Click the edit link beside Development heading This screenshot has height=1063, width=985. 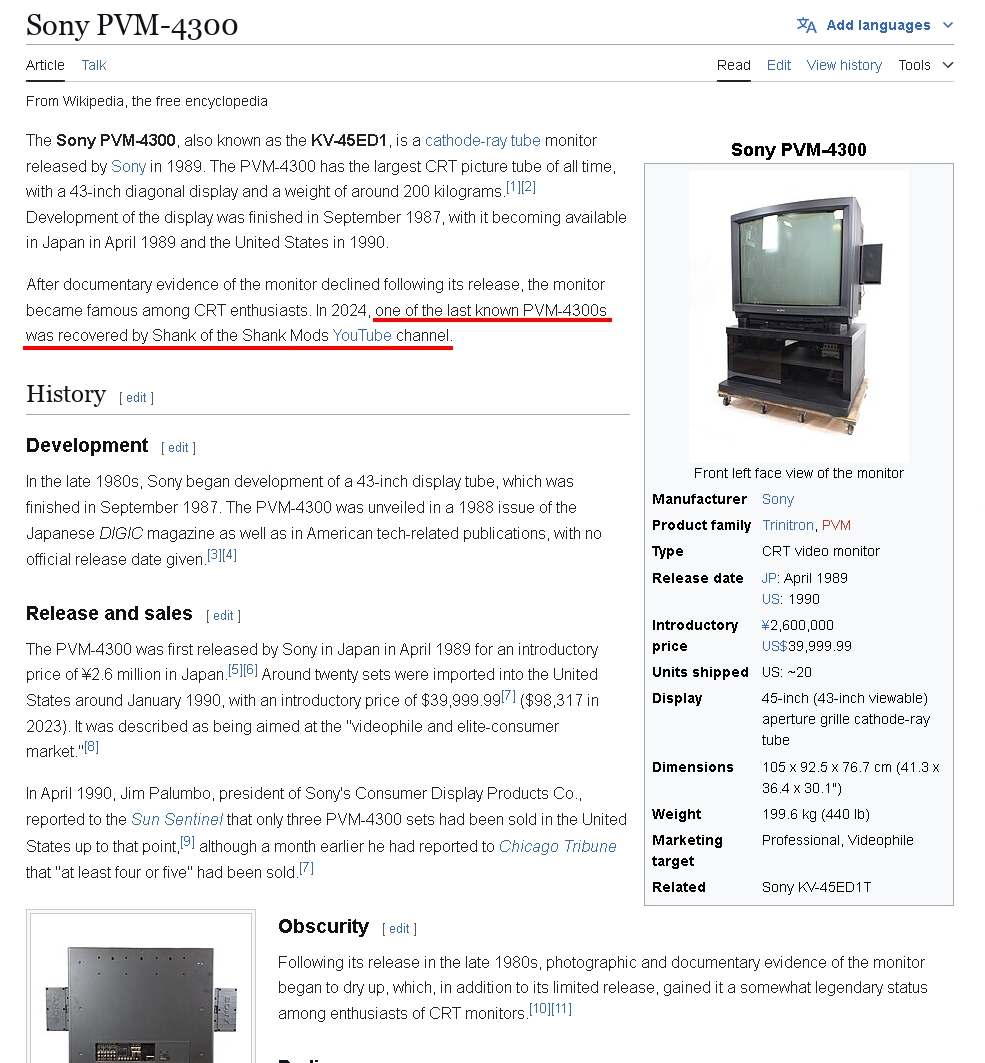coord(178,448)
